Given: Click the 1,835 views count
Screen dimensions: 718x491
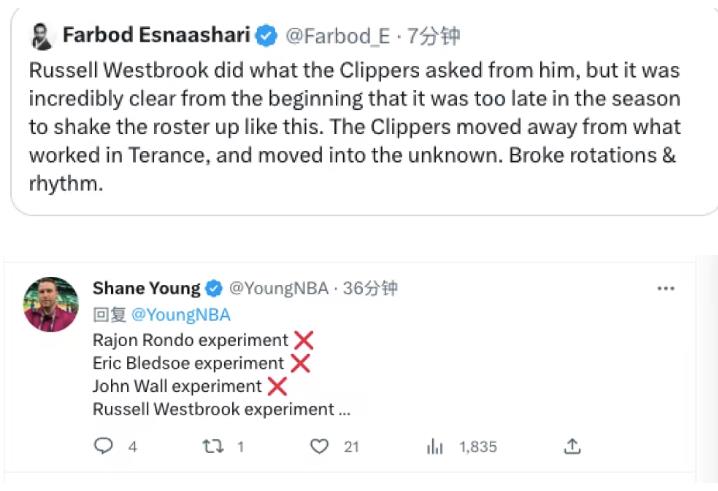Looking at the screenshot, I should tap(478, 447).
